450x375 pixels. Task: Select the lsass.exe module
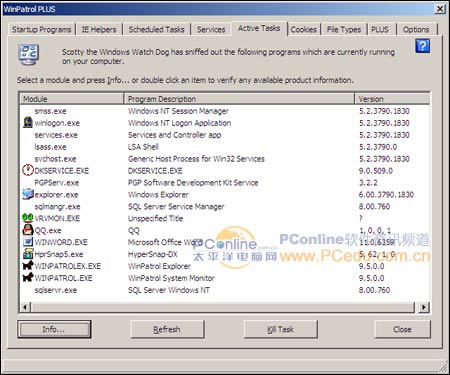(50, 147)
